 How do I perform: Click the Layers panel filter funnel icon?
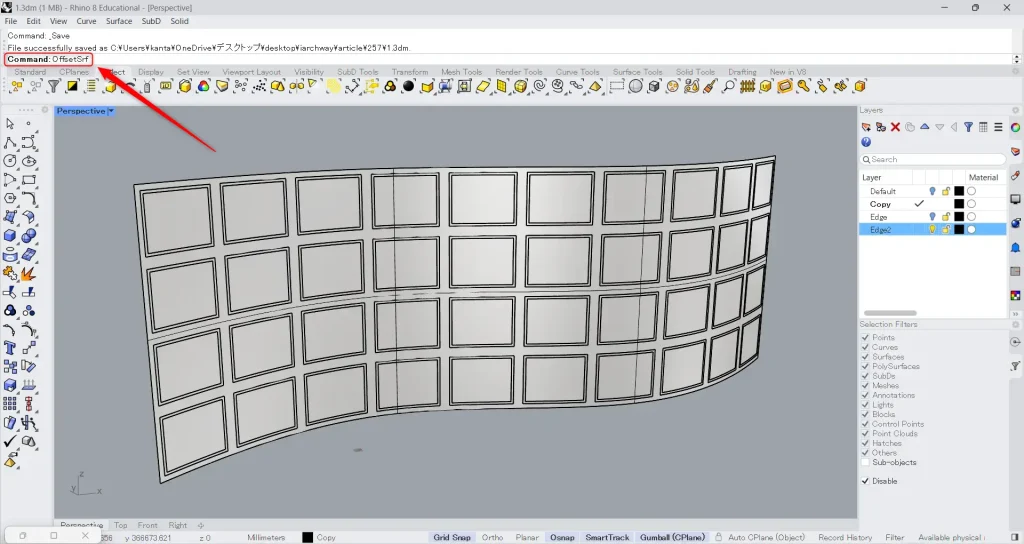point(968,127)
